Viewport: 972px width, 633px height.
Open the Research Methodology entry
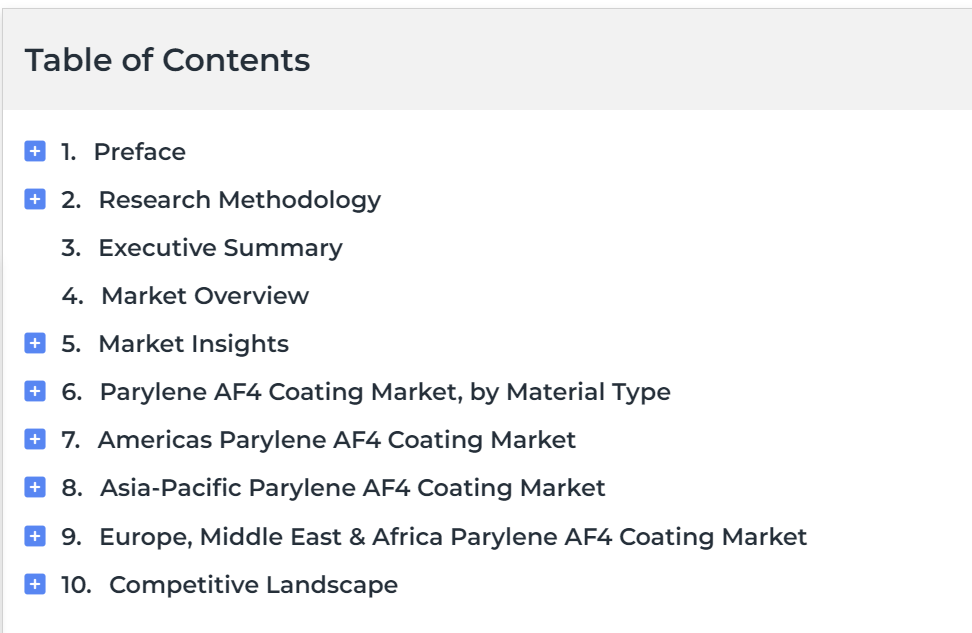coord(240,200)
